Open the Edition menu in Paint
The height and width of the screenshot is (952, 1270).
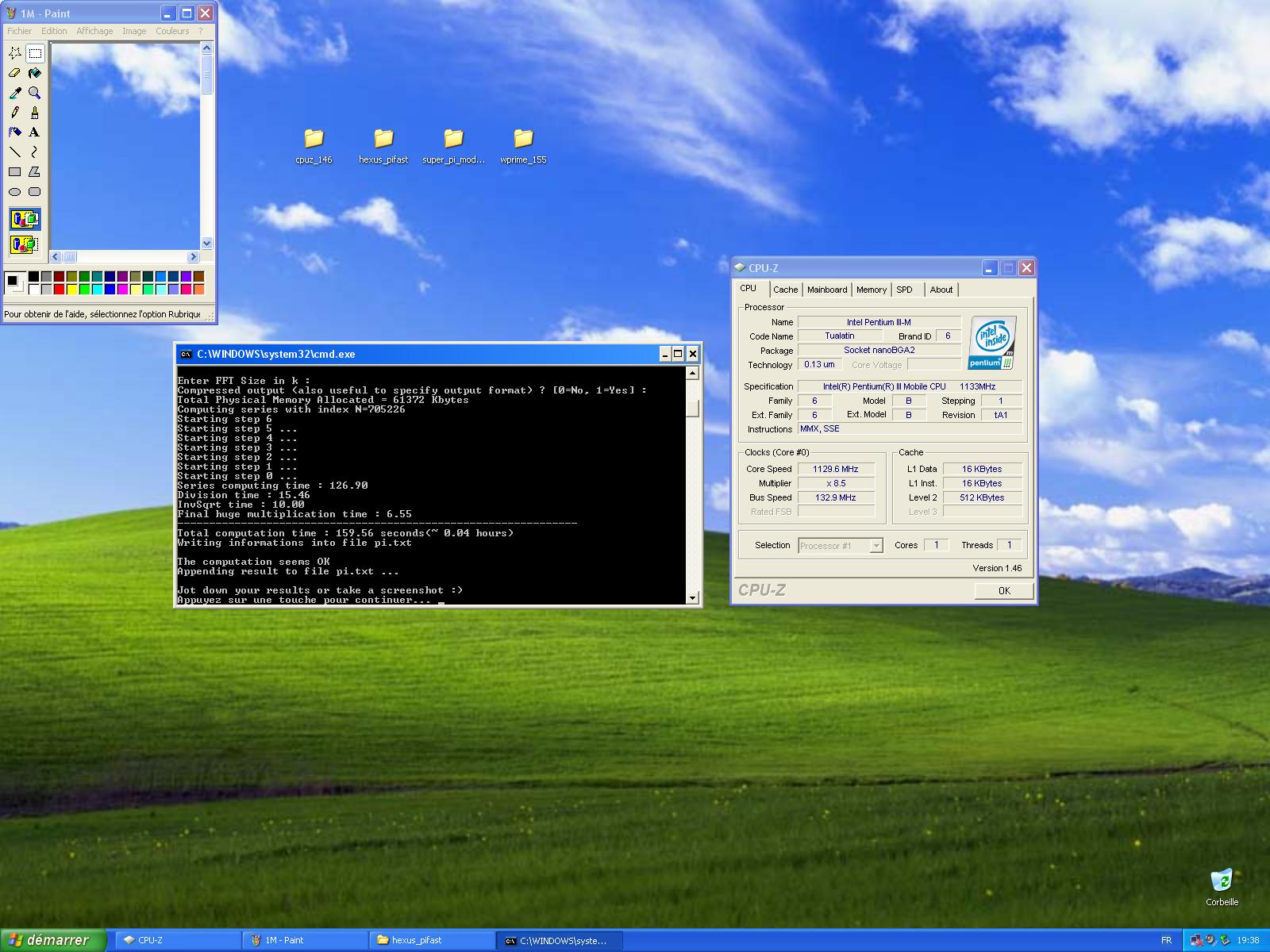(x=54, y=31)
